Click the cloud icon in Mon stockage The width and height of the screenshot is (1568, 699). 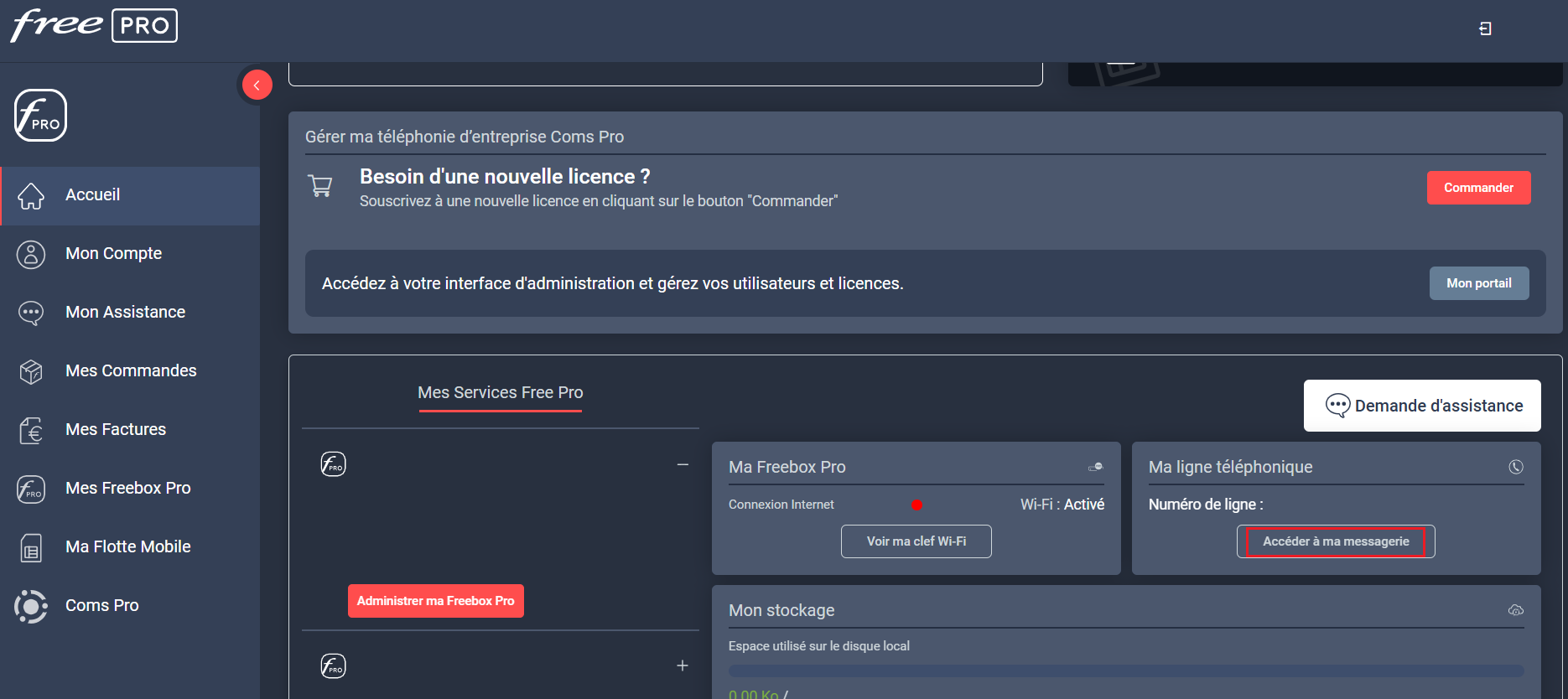click(1516, 610)
